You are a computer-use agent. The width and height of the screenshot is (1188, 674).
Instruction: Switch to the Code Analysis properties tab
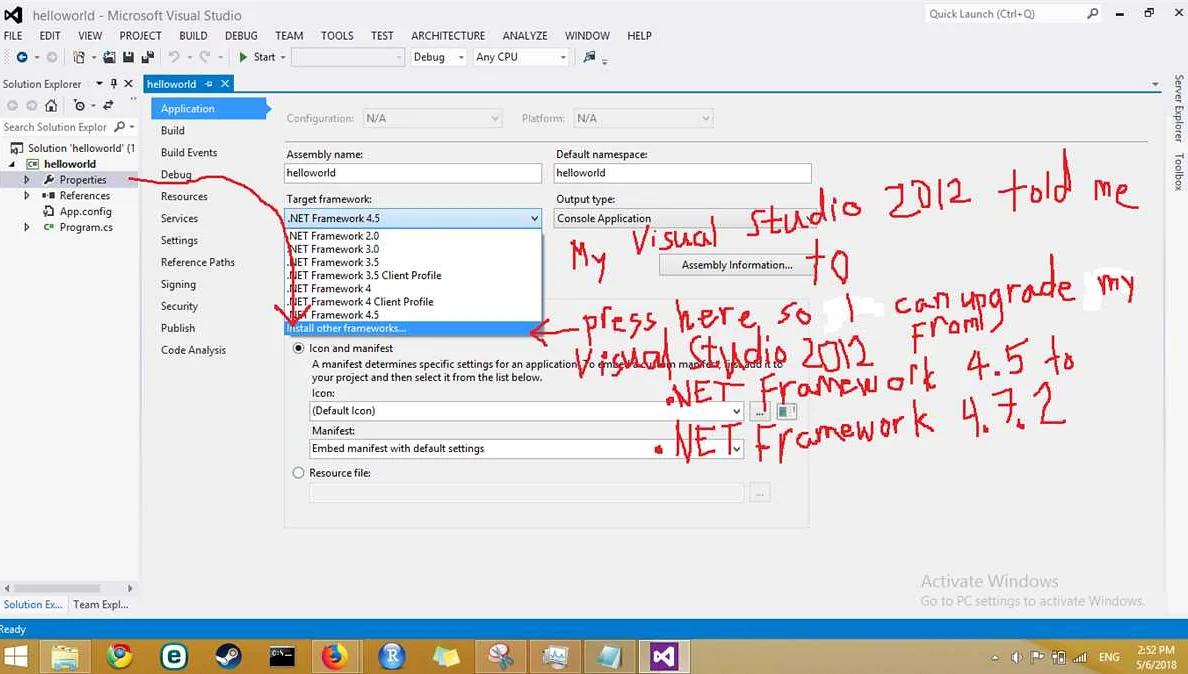[193, 350]
